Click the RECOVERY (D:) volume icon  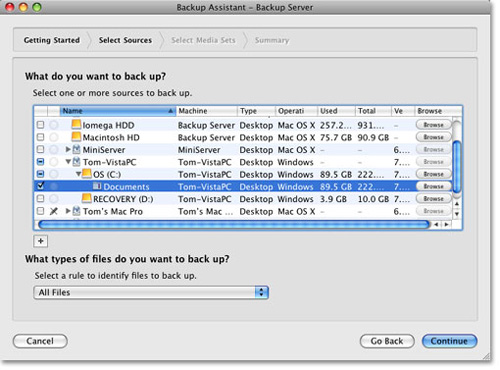87,198
